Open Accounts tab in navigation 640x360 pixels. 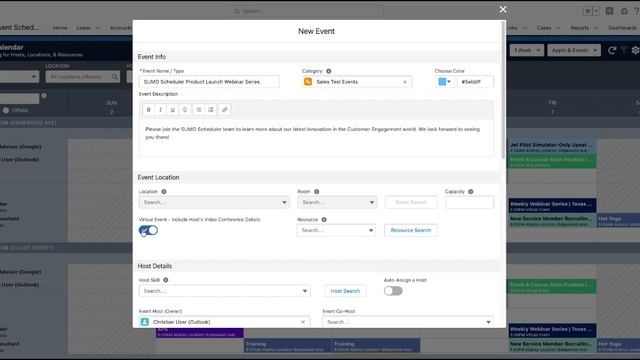(x=121, y=28)
